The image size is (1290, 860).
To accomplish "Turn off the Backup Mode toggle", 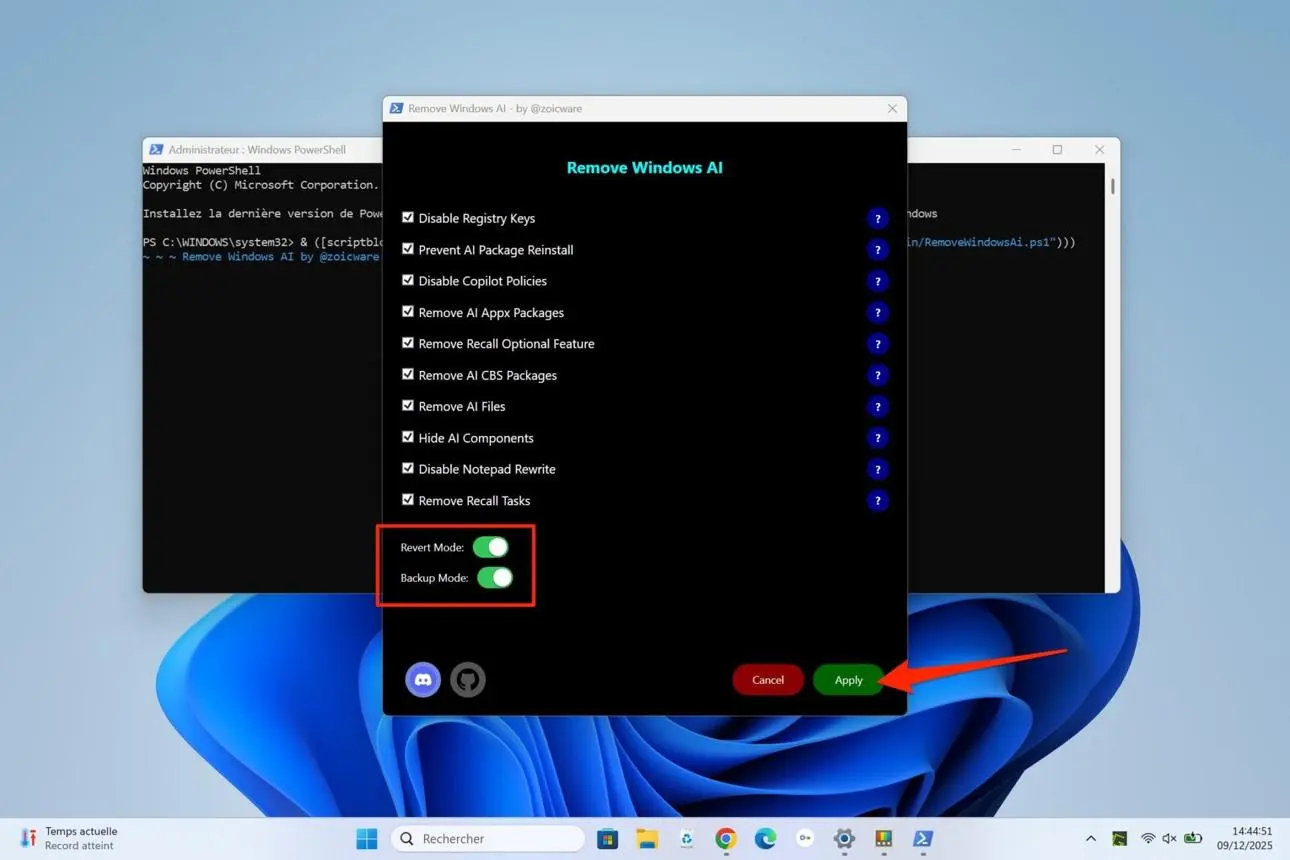I will [x=495, y=578].
